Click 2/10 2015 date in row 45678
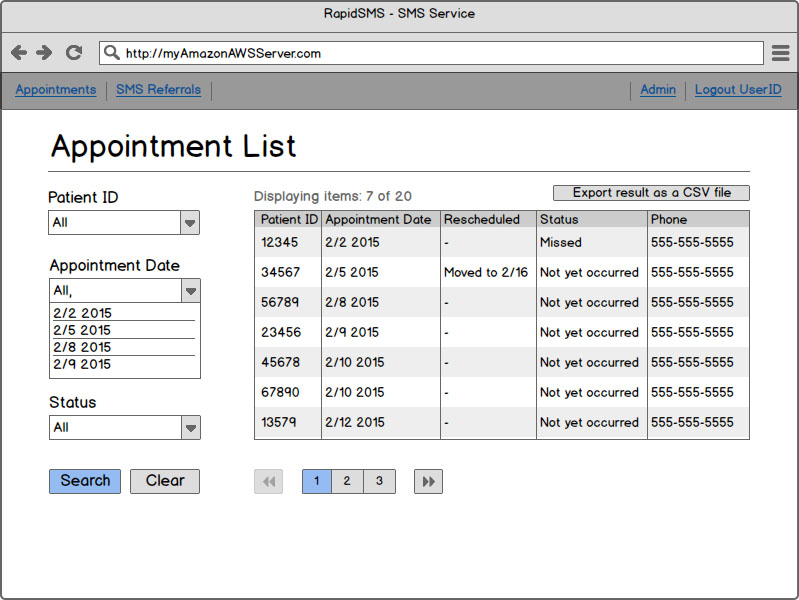 click(355, 362)
